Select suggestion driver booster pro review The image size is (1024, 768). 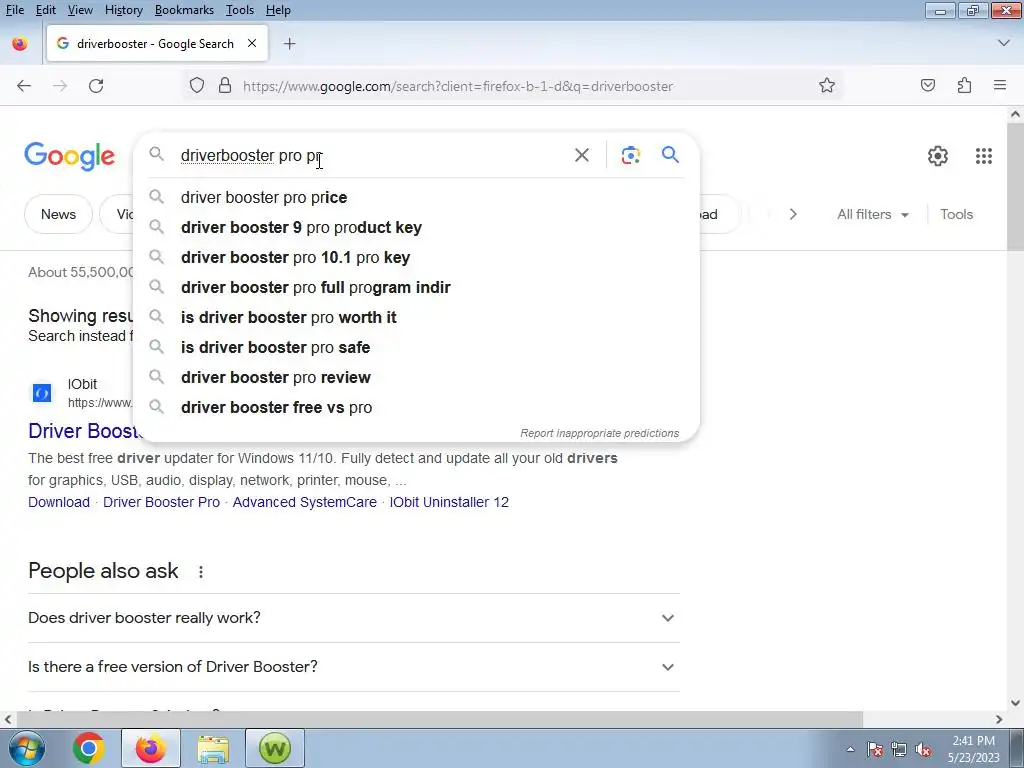416,377
